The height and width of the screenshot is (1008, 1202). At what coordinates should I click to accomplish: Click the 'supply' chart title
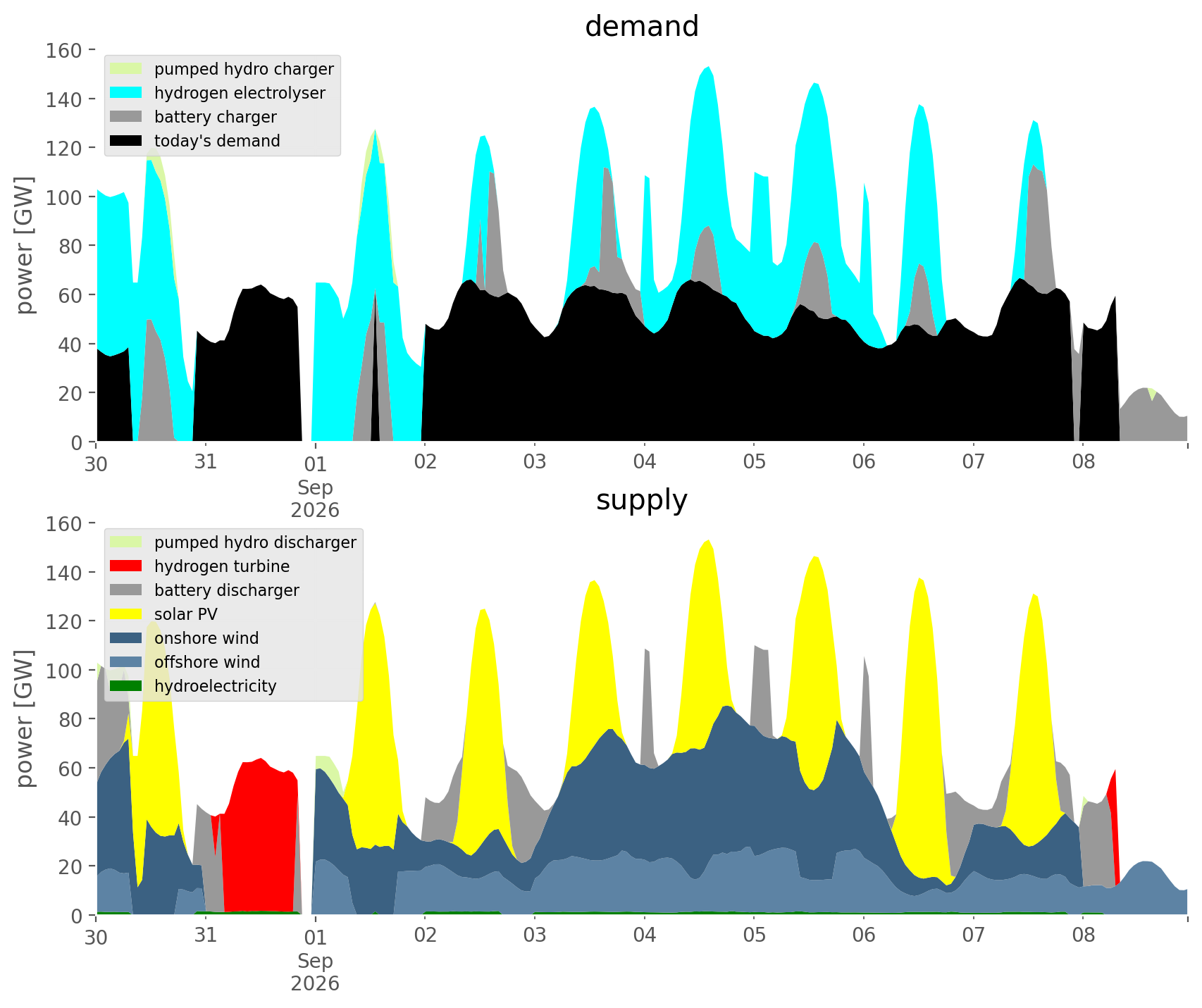tap(642, 500)
